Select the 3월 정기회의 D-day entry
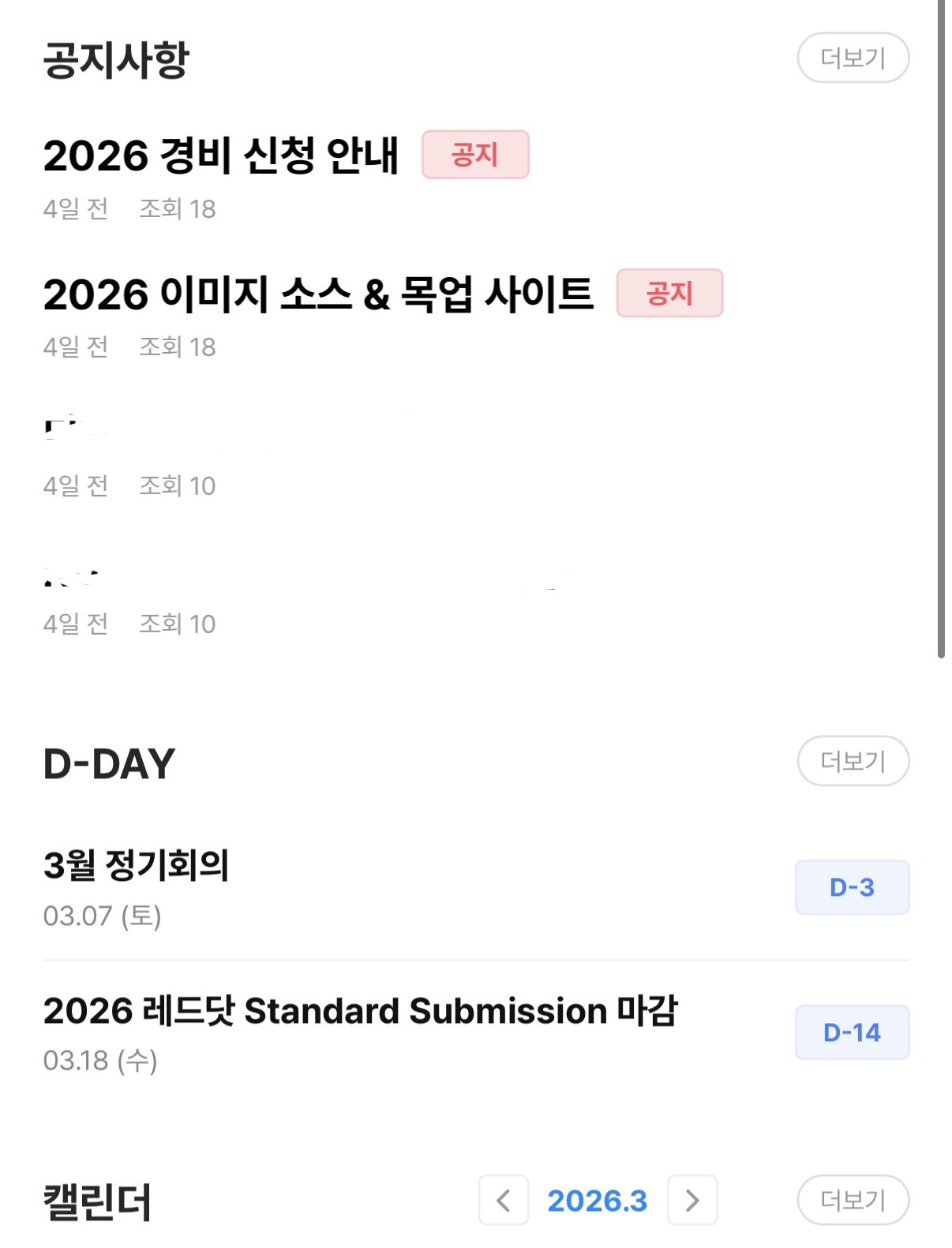Screen dimensions: 952x1248 click(x=136, y=865)
